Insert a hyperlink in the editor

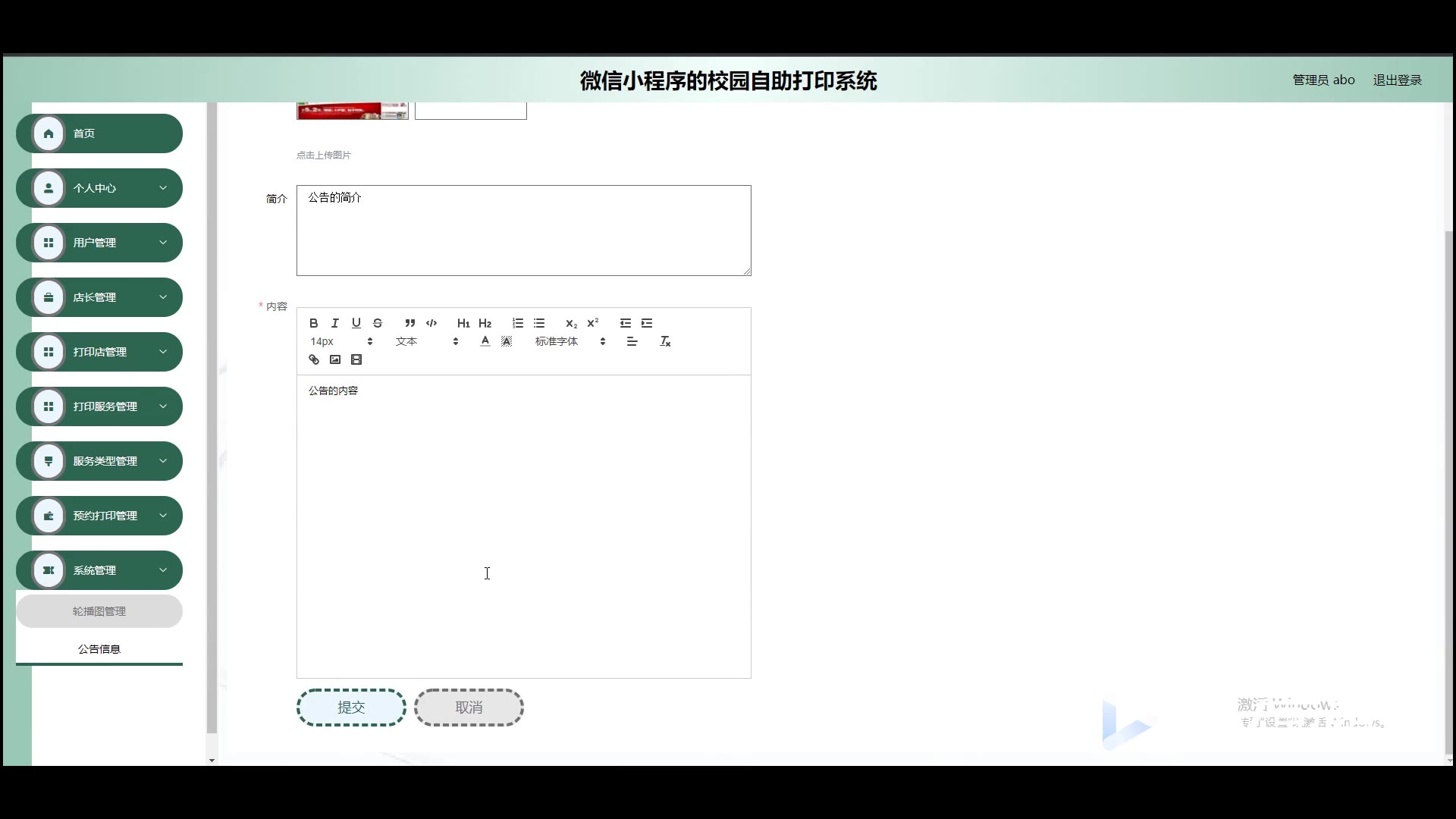point(314,359)
